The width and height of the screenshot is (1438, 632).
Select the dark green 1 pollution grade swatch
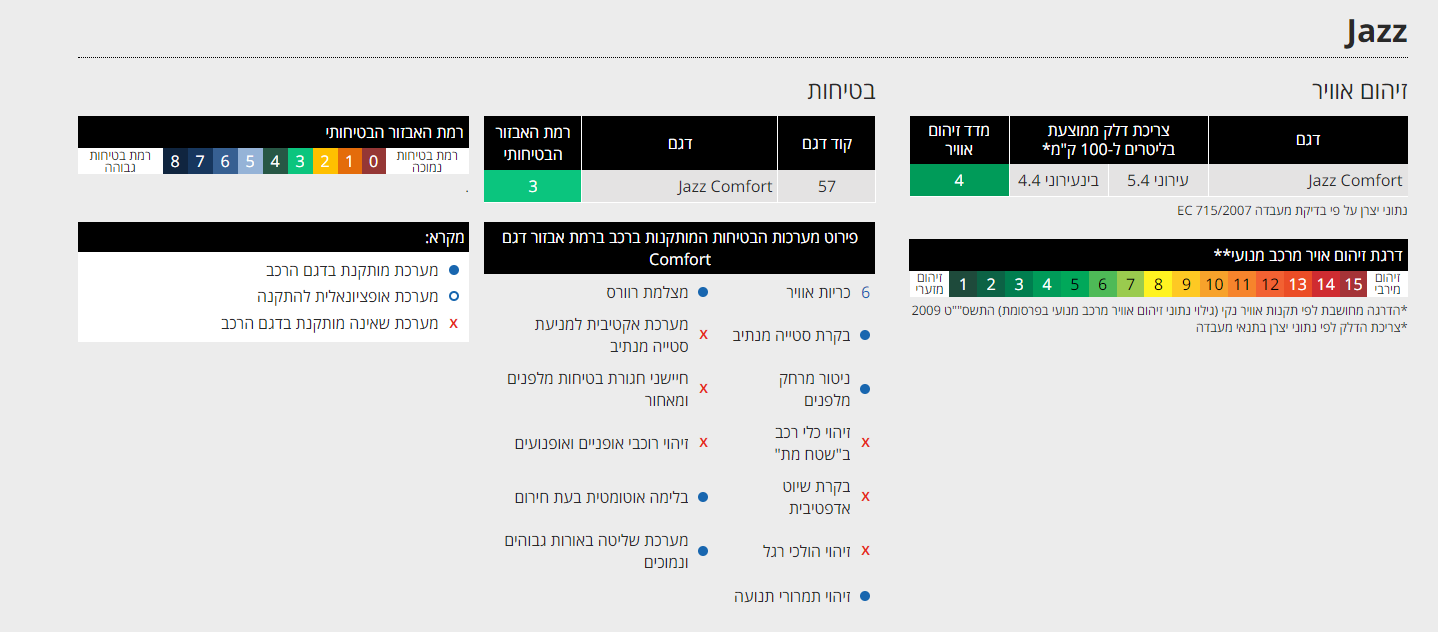963,284
